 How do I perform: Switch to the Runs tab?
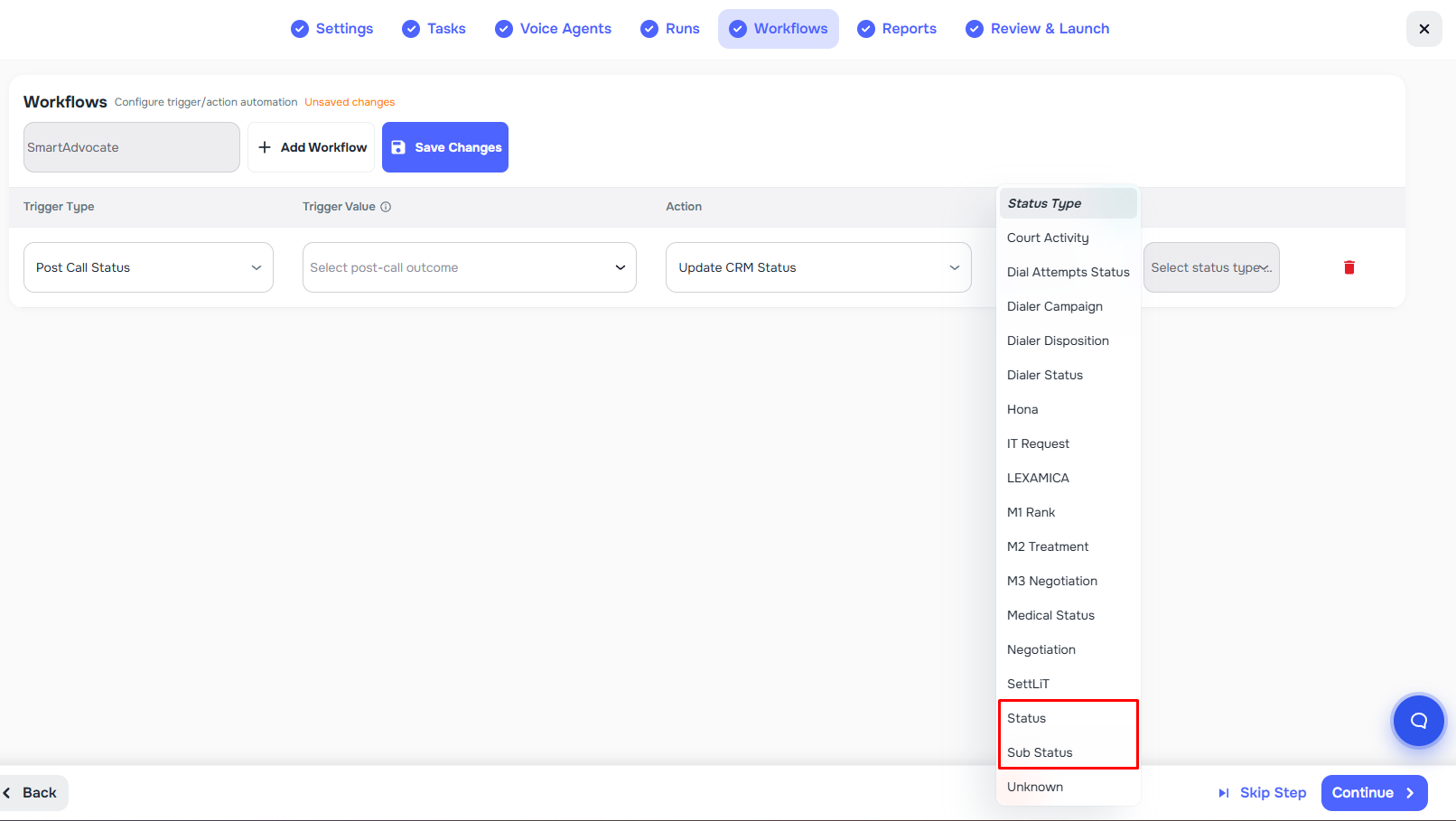670,29
